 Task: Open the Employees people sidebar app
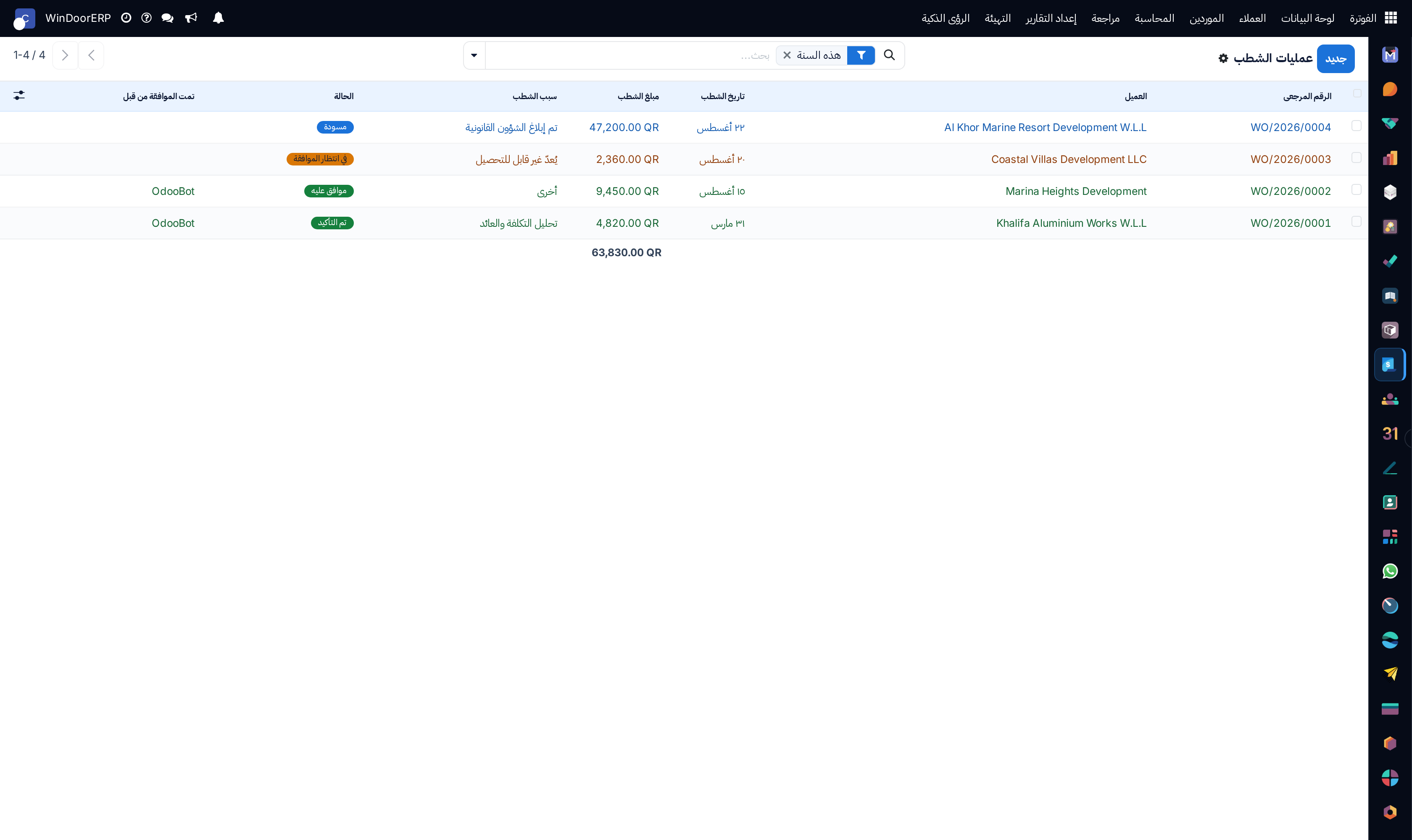(x=1390, y=399)
